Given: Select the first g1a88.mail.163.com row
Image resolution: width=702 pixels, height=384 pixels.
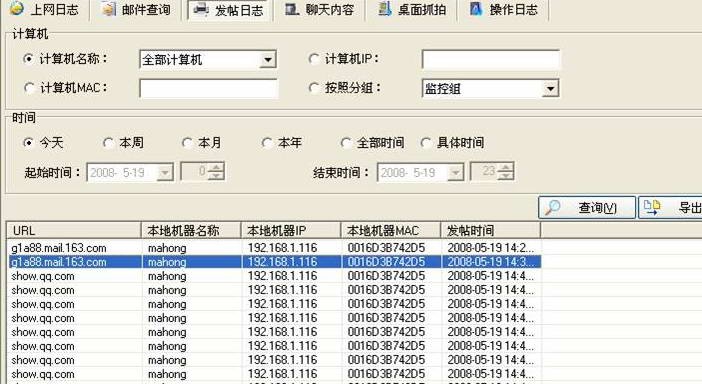Looking at the screenshot, I should [x=274, y=247].
